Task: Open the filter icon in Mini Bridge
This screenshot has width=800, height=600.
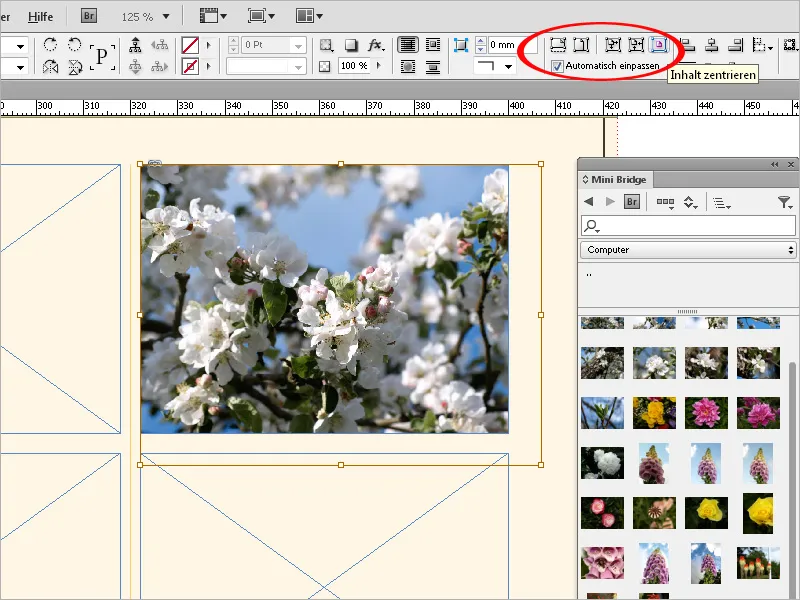Action: [x=785, y=200]
